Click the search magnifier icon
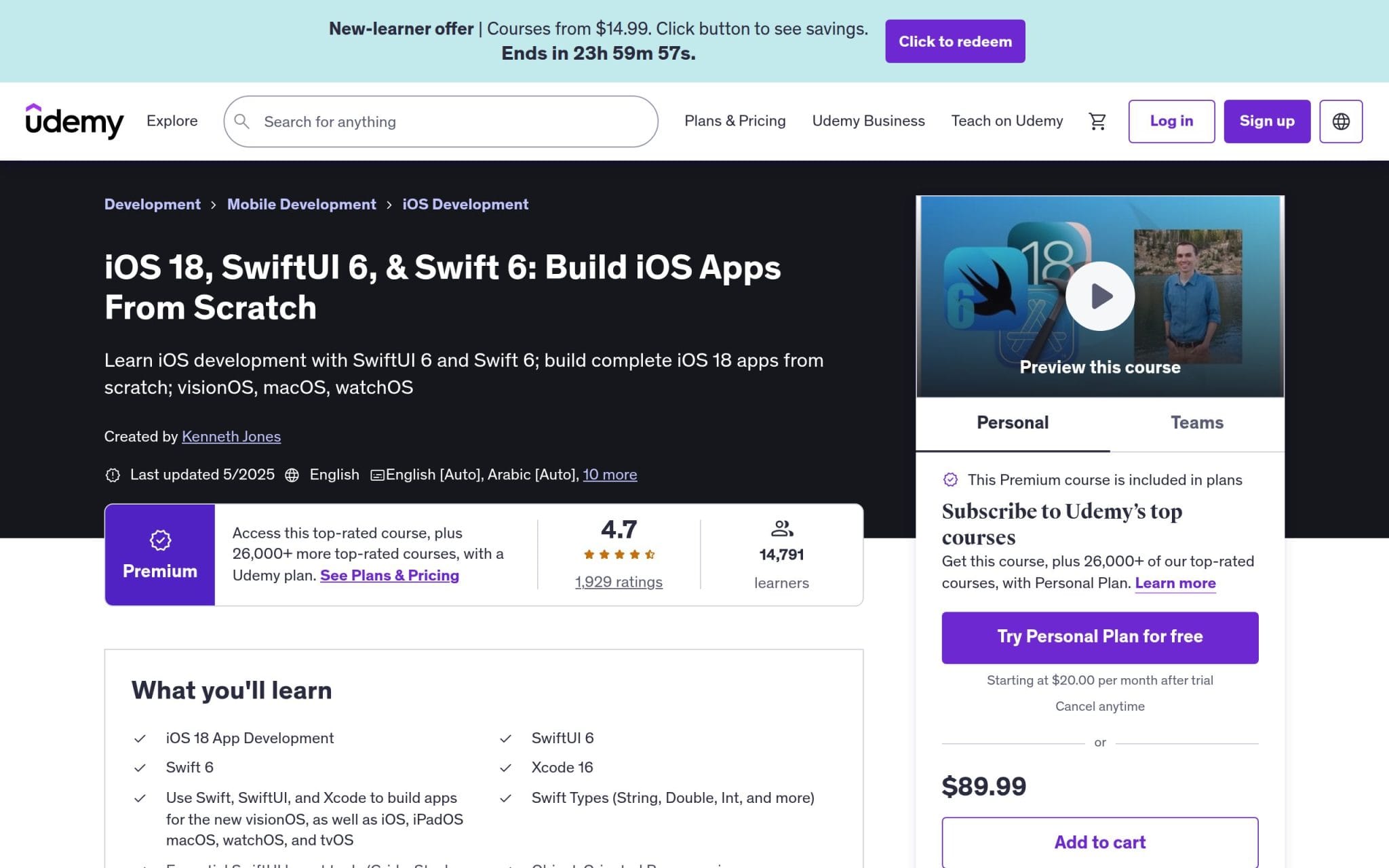The height and width of the screenshot is (868, 1389). [x=241, y=121]
